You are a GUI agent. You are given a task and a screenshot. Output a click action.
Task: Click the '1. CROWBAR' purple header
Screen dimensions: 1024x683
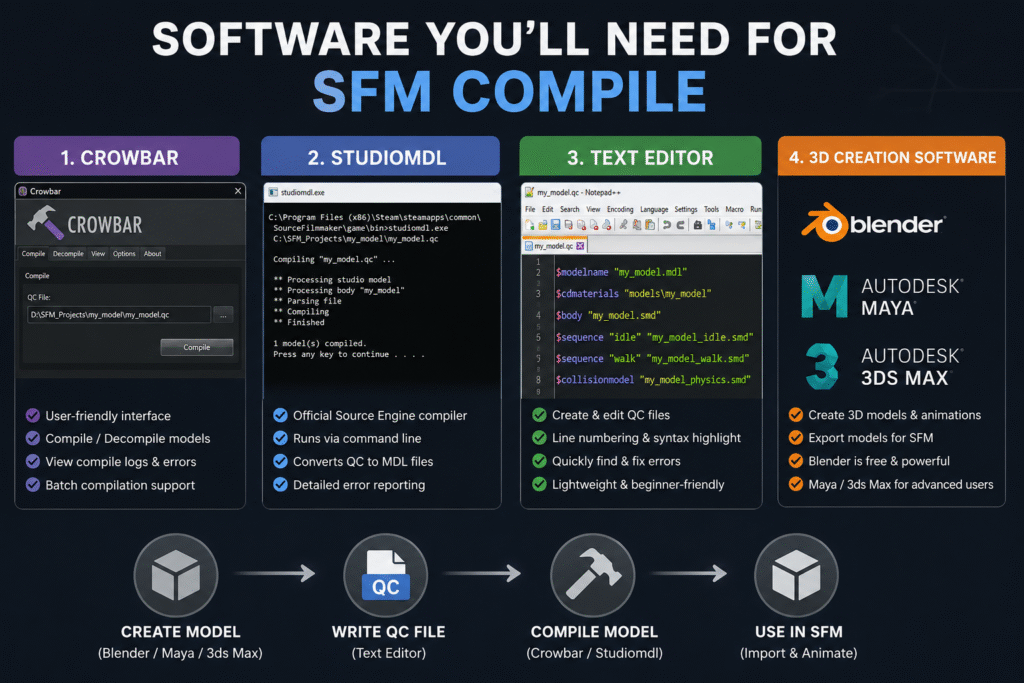pyautogui.click(x=127, y=156)
